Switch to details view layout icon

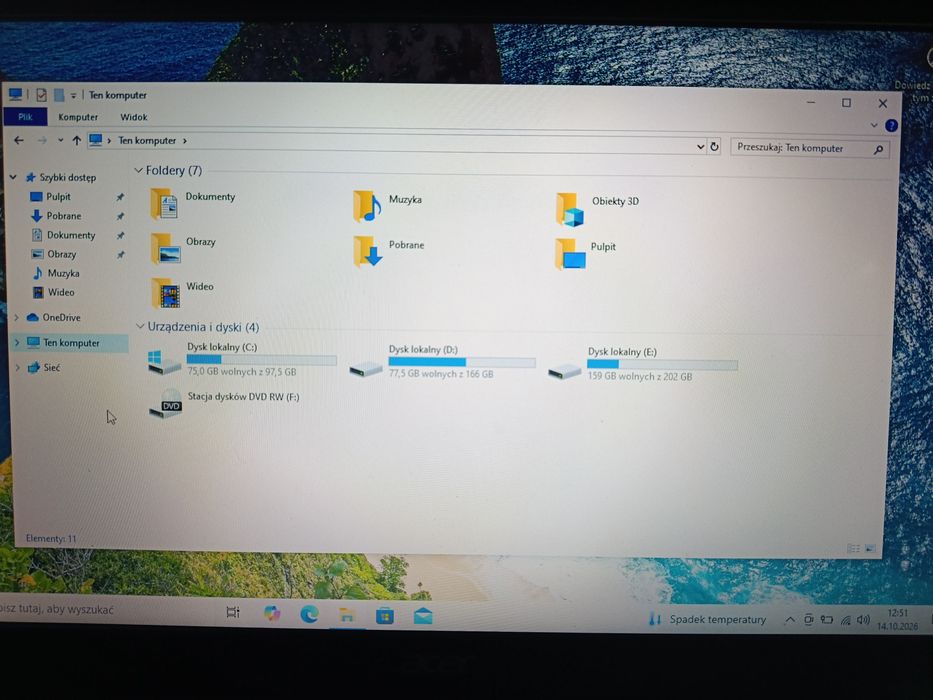pyautogui.click(x=853, y=548)
